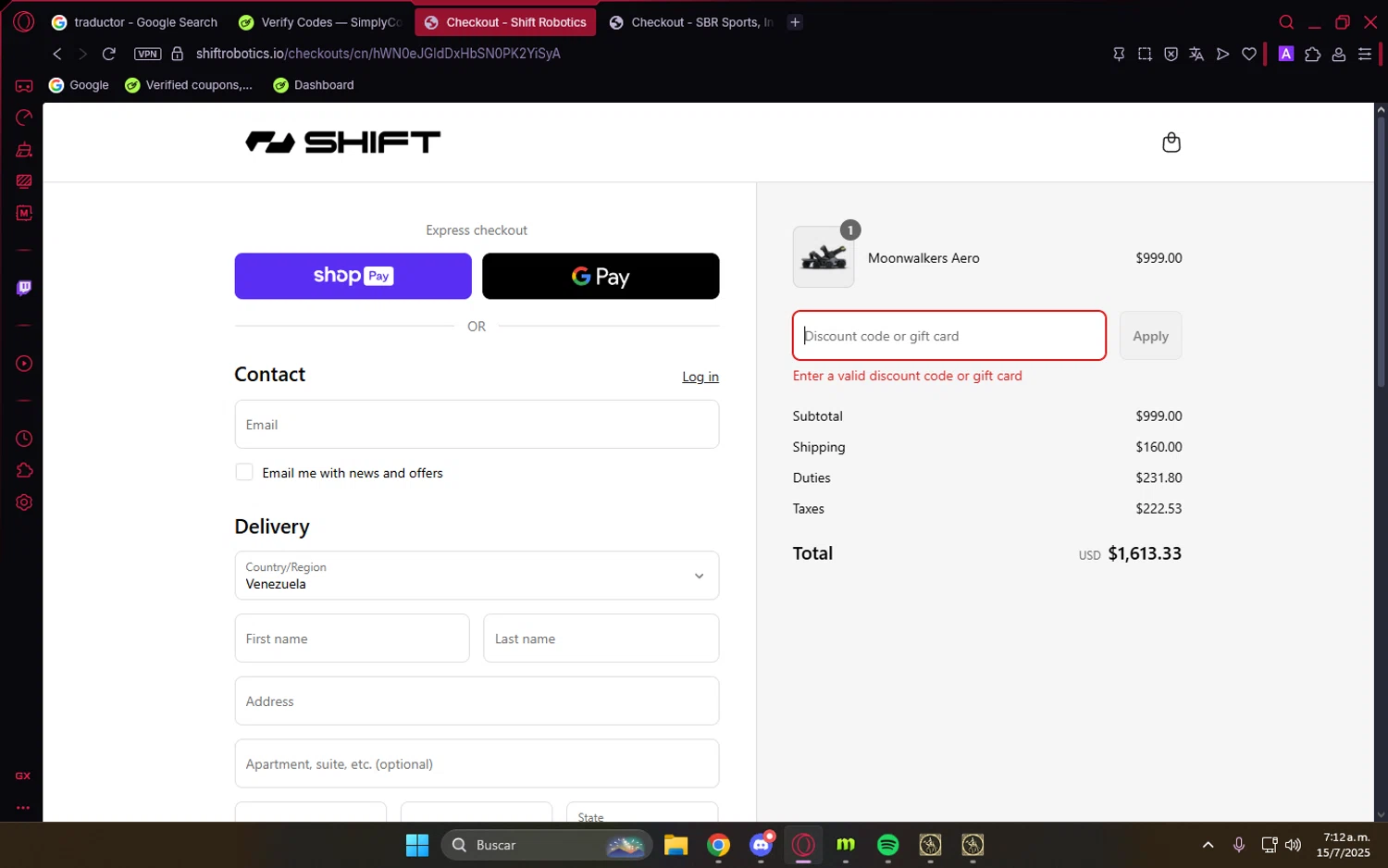Open Easy Setup sliders icon
The height and width of the screenshot is (868, 1388).
pyautogui.click(x=1365, y=54)
